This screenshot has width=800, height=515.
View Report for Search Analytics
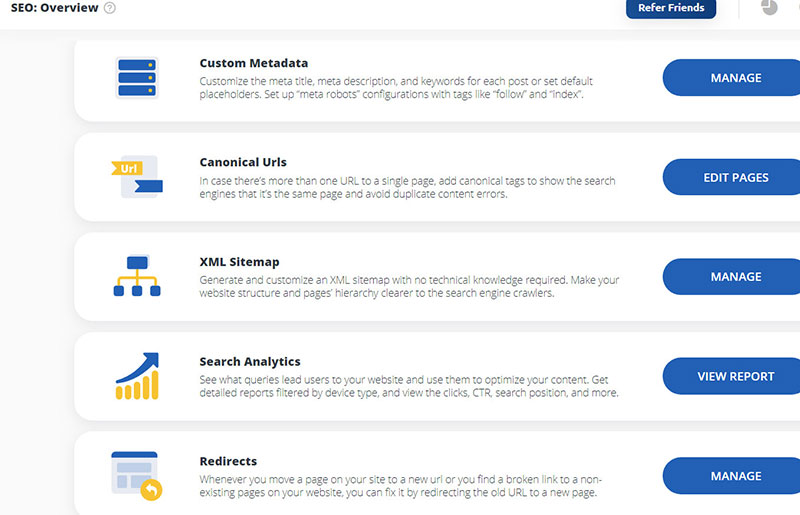point(735,376)
